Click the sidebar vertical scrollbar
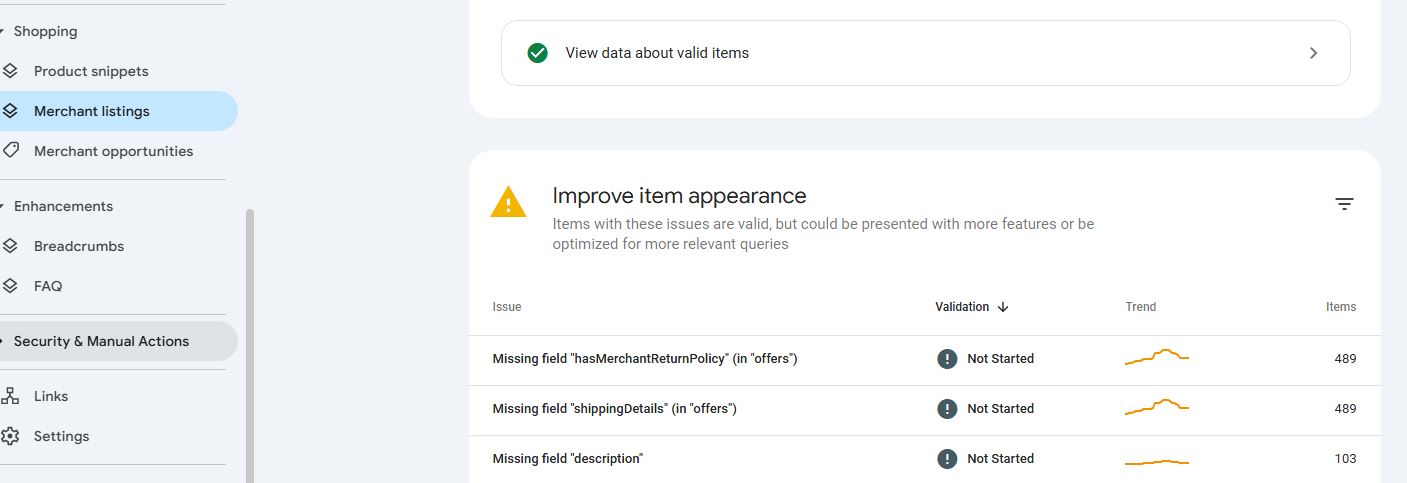 [x=250, y=340]
